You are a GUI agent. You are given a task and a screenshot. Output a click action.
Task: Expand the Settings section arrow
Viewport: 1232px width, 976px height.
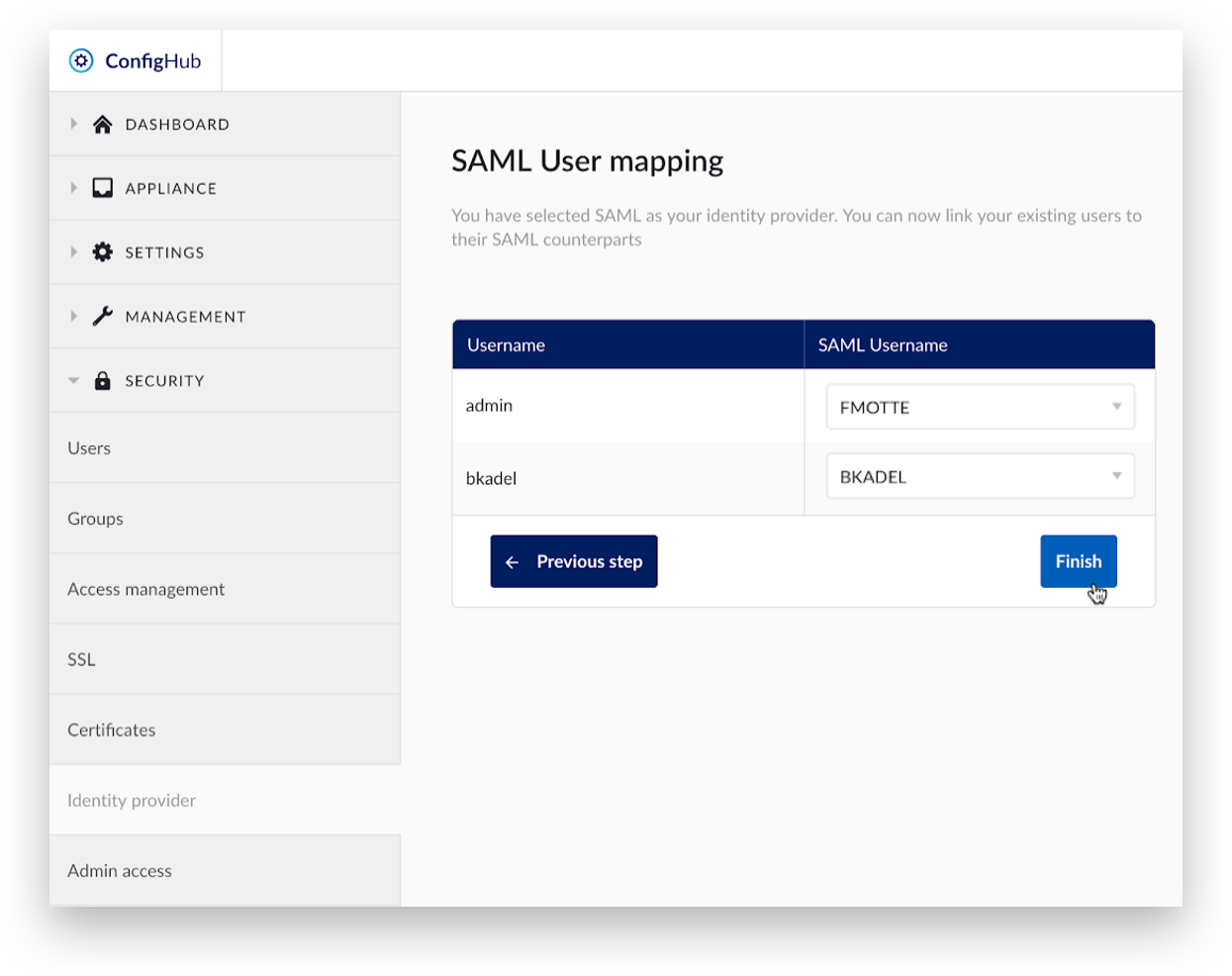[73, 252]
